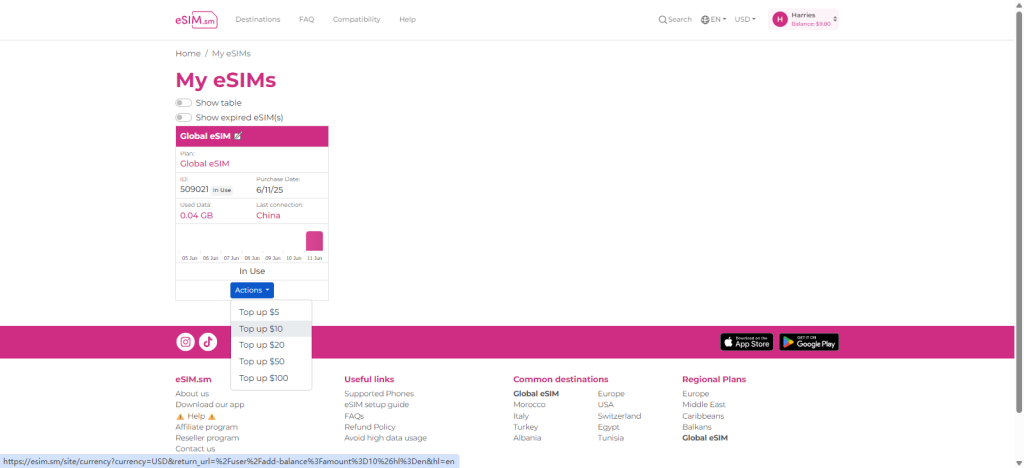Open the Morocco destination link
The width and height of the screenshot is (1024, 468).
[529, 405]
